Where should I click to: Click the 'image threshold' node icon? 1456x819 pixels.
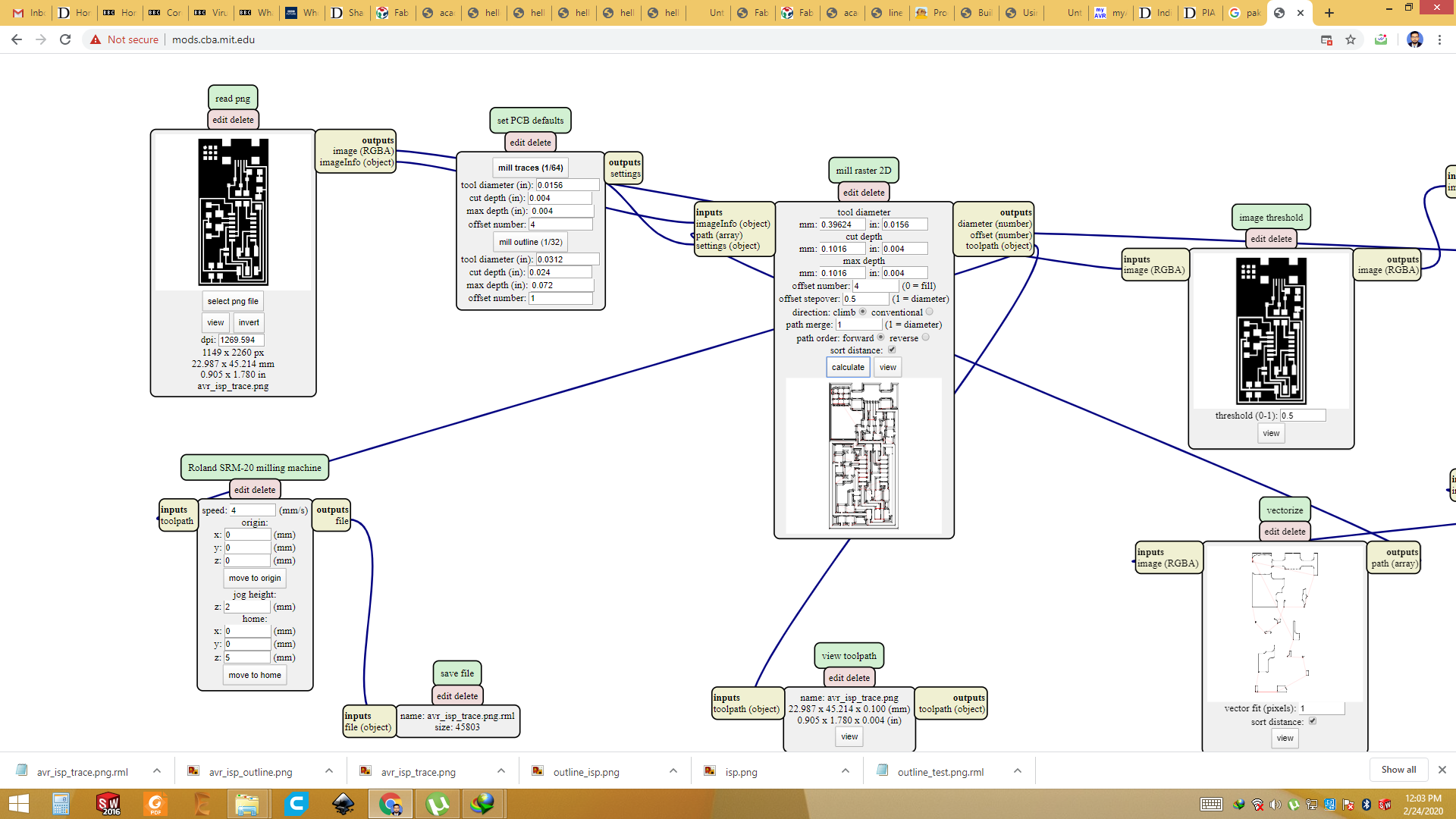1270,217
